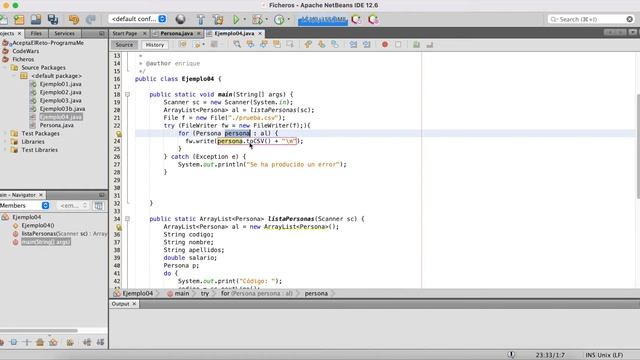Click Find Next Occurrence icon
640x360 pixels.
[264, 44]
